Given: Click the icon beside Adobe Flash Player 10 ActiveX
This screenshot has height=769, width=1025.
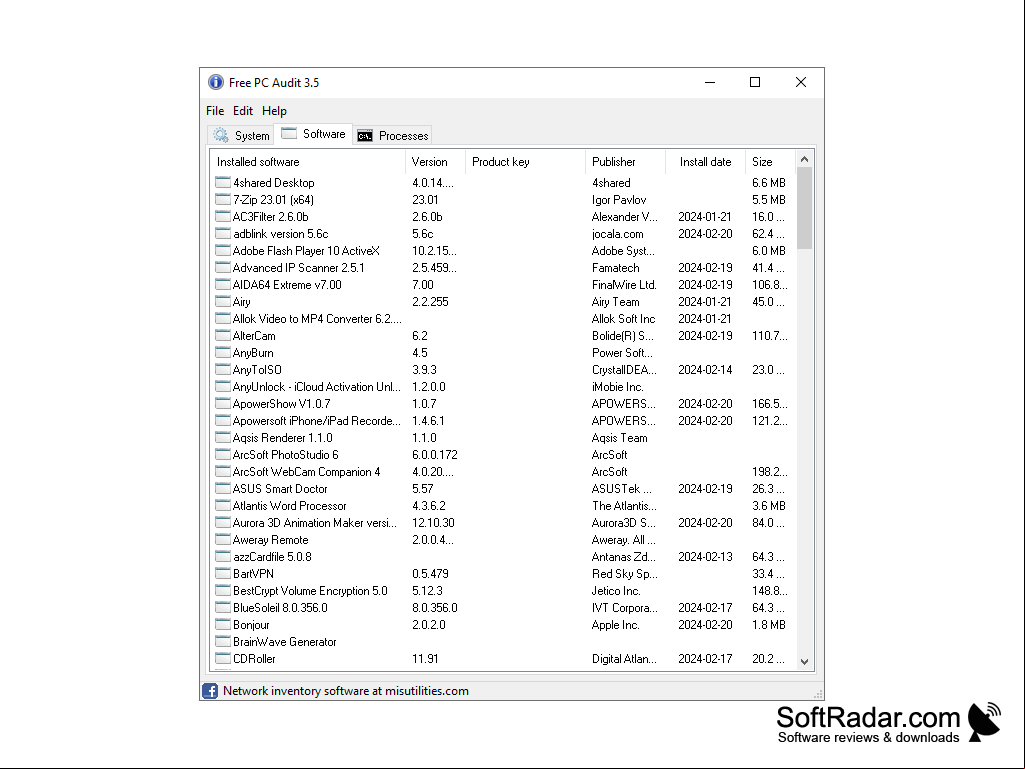Looking at the screenshot, I should pyautogui.click(x=223, y=250).
